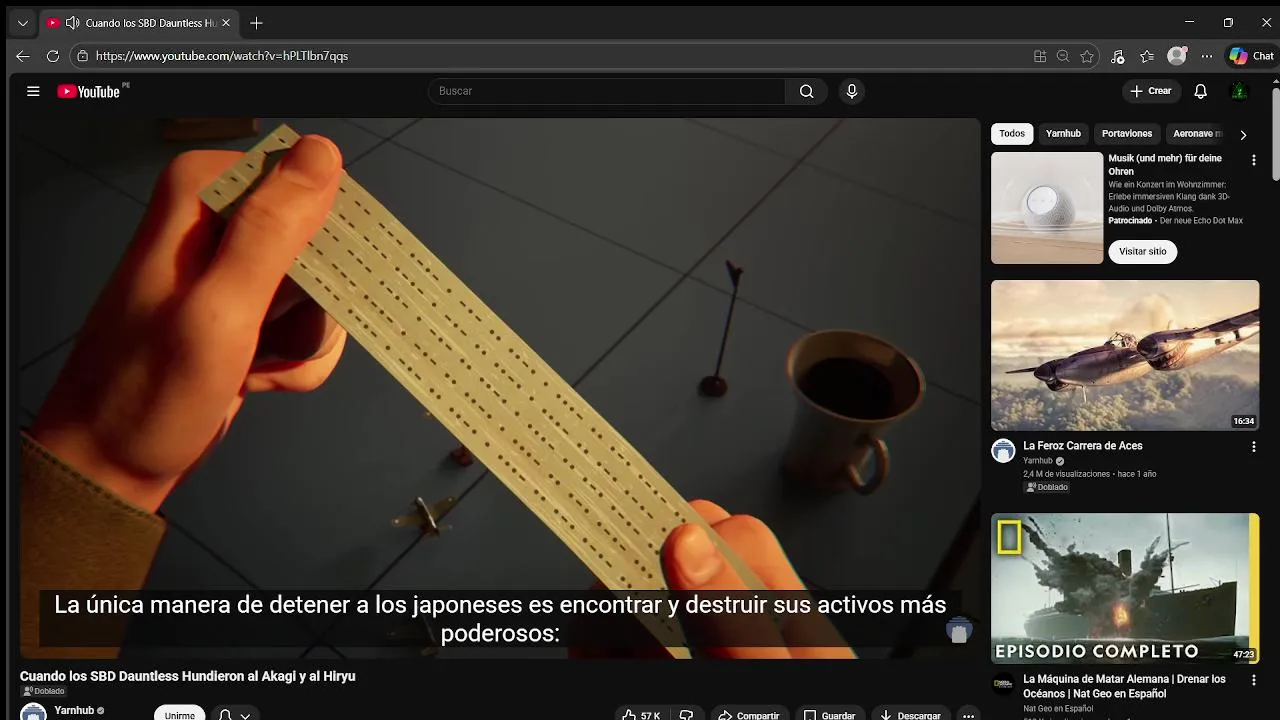This screenshot has height=720, width=1280.
Task: Select the Todos filter chip
Action: pyautogui.click(x=1012, y=134)
